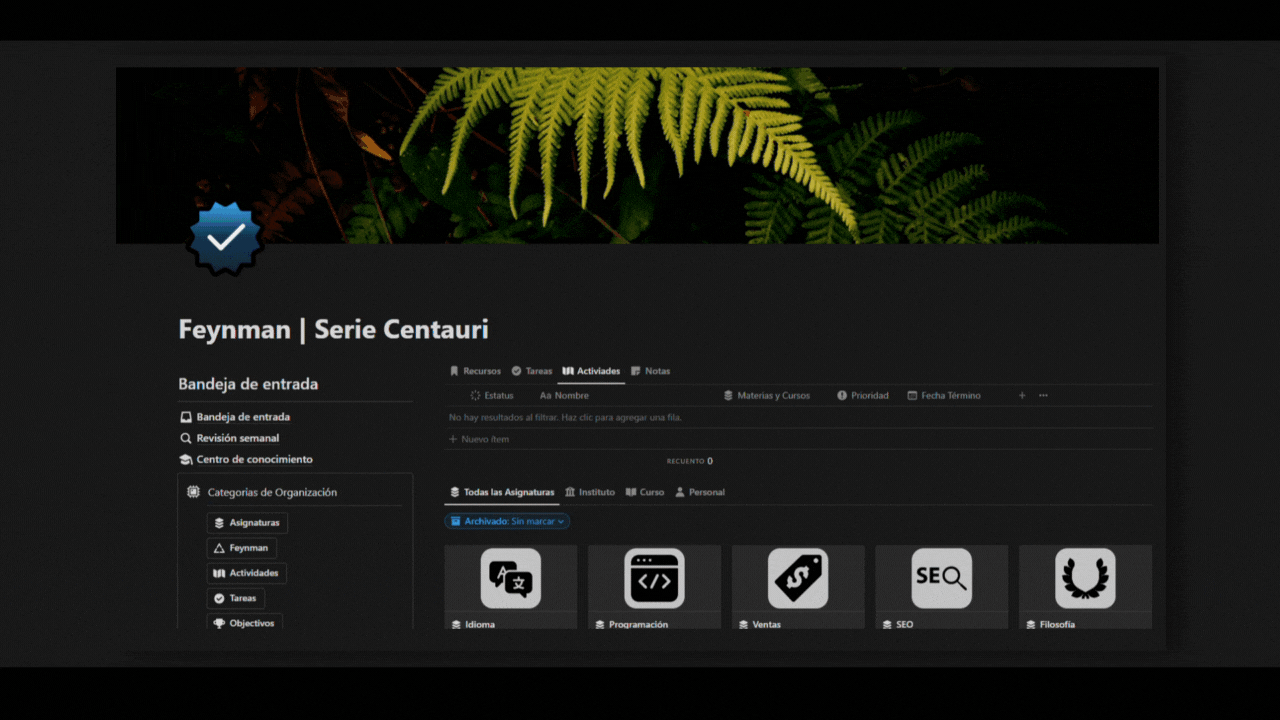Open the Filosofía laurel wreath icon

tap(1085, 578)
